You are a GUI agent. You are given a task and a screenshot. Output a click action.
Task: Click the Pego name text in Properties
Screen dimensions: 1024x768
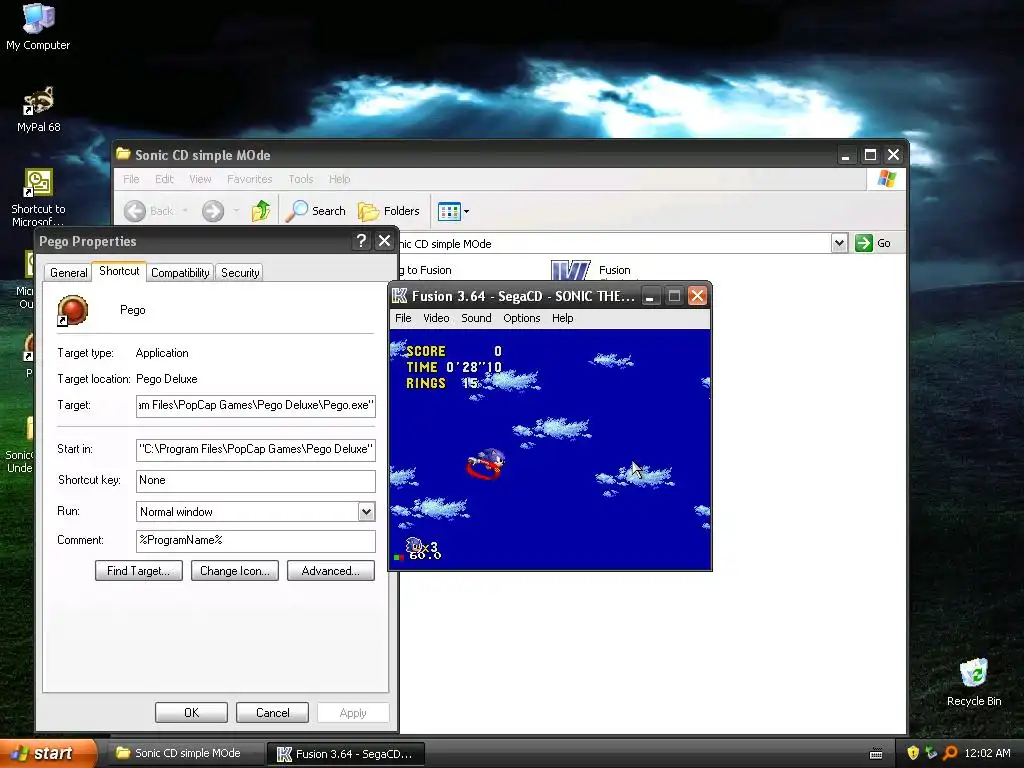(133, 310)
